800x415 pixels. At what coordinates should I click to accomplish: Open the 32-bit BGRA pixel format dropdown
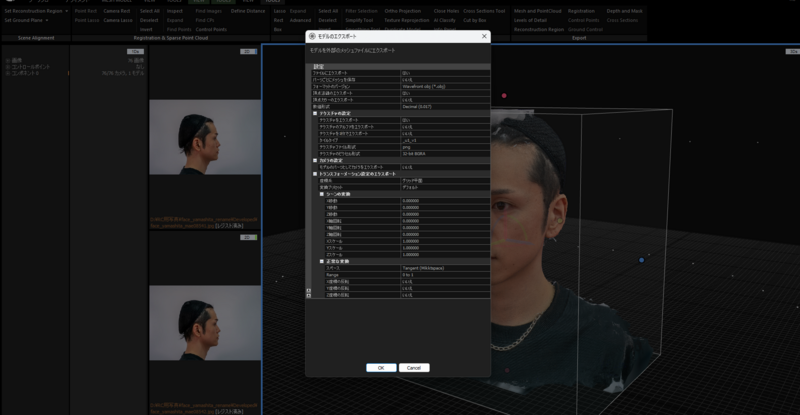tap(445, 154)
